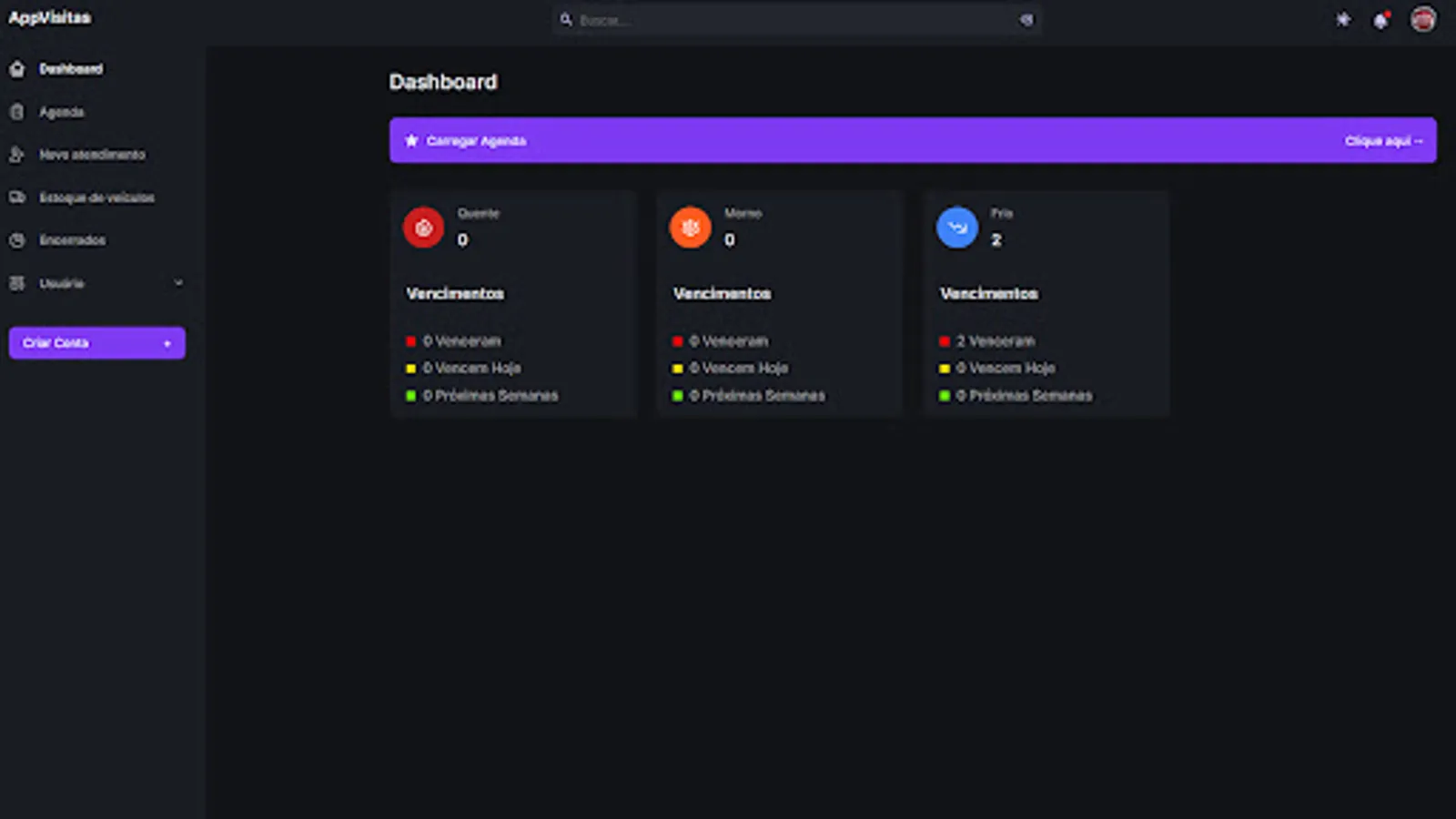Image resolution: width=1456 pixels, height=819 pixels.
Task: Click the Estoque de veículos truck icon
Action: [17, 197]
